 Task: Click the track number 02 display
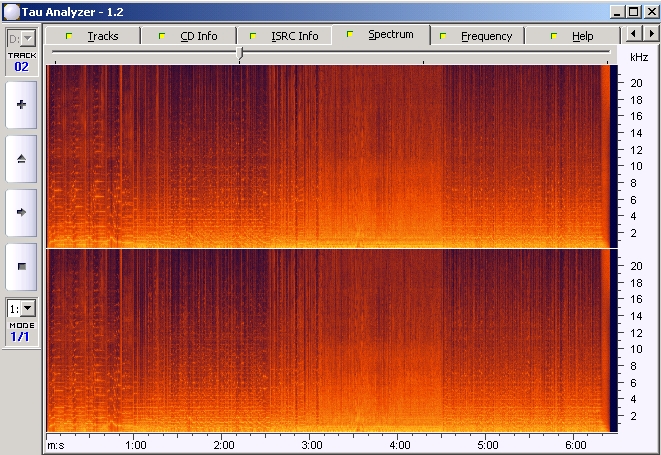click(21, 67)
